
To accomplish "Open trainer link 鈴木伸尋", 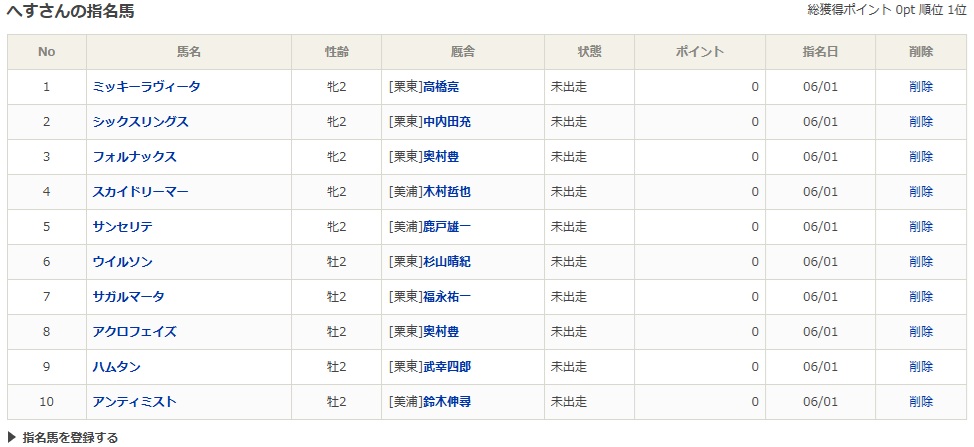I will click(x=447, y=402).
